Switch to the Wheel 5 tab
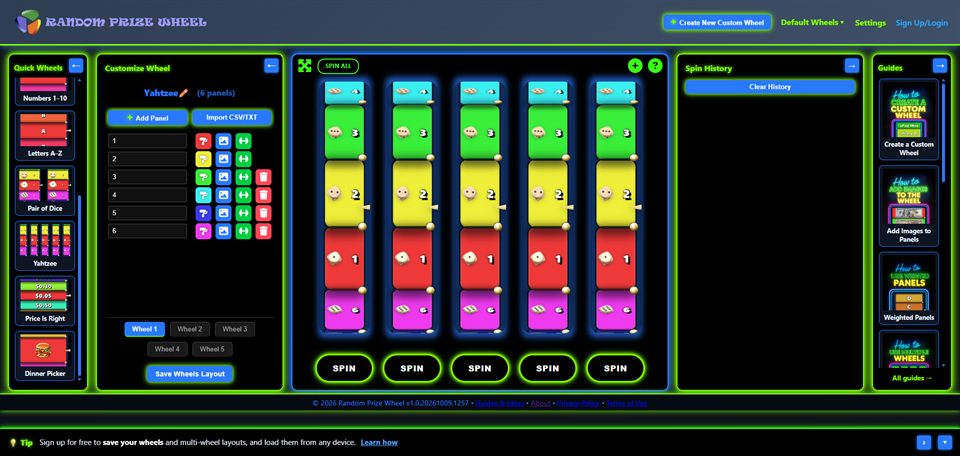This screenshot has width=960, height=456. (x=212, y=349)
